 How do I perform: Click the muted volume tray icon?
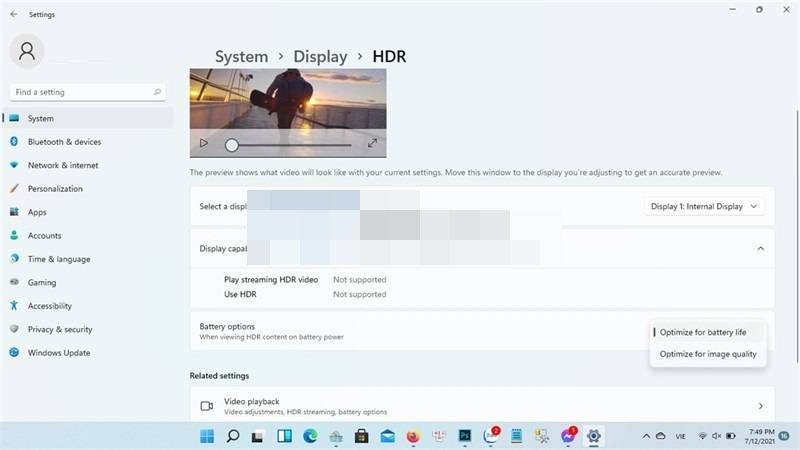(716, 436)
